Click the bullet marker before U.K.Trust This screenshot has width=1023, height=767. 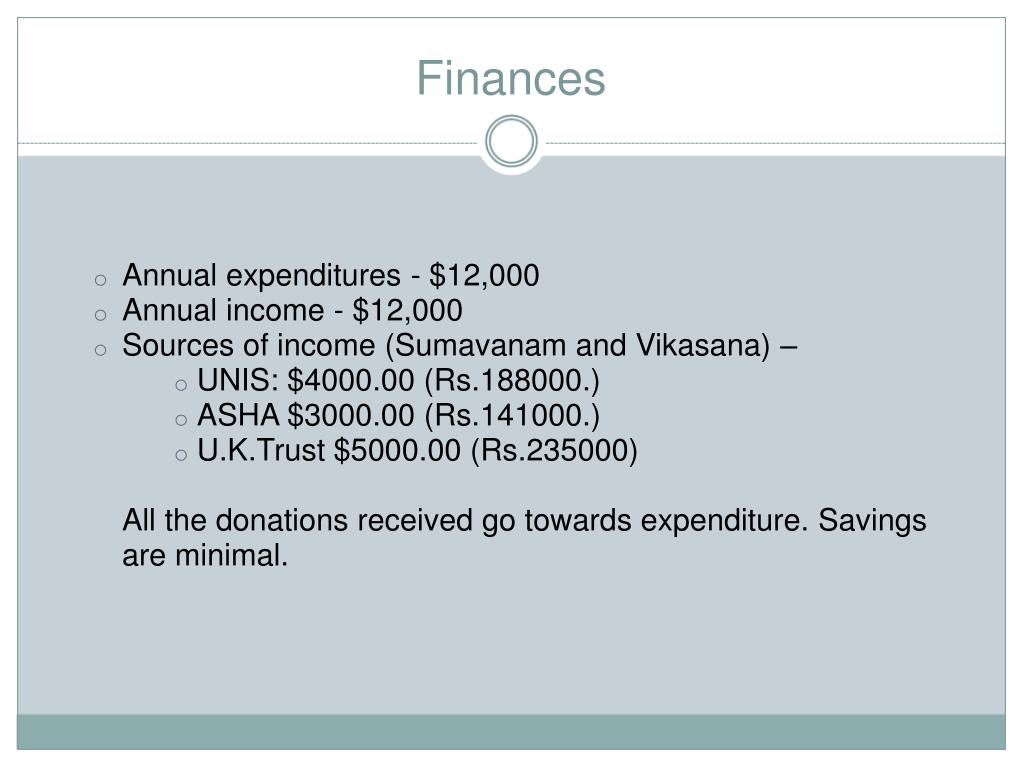pos(181,456)
